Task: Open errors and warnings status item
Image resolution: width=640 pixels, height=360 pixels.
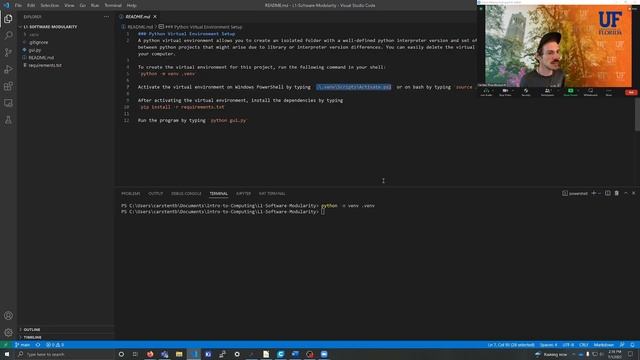Action: (x=55, y=345)
